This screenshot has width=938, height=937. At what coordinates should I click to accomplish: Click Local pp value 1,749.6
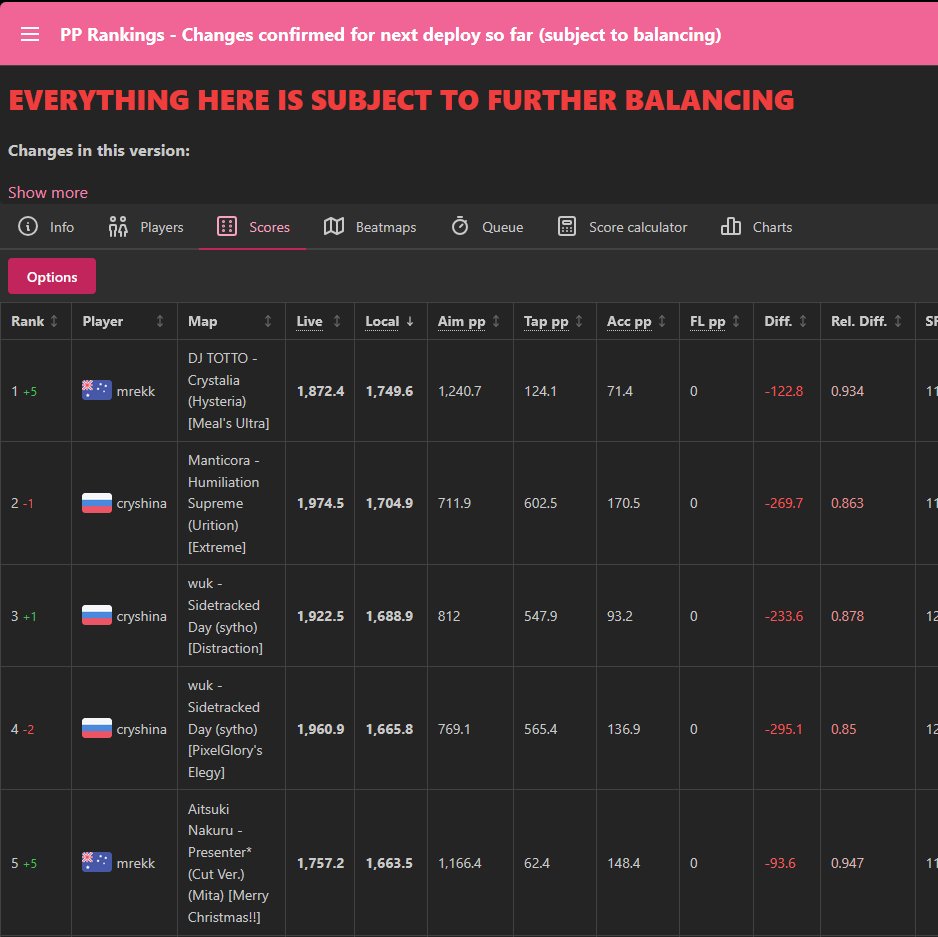click(389, 391)
